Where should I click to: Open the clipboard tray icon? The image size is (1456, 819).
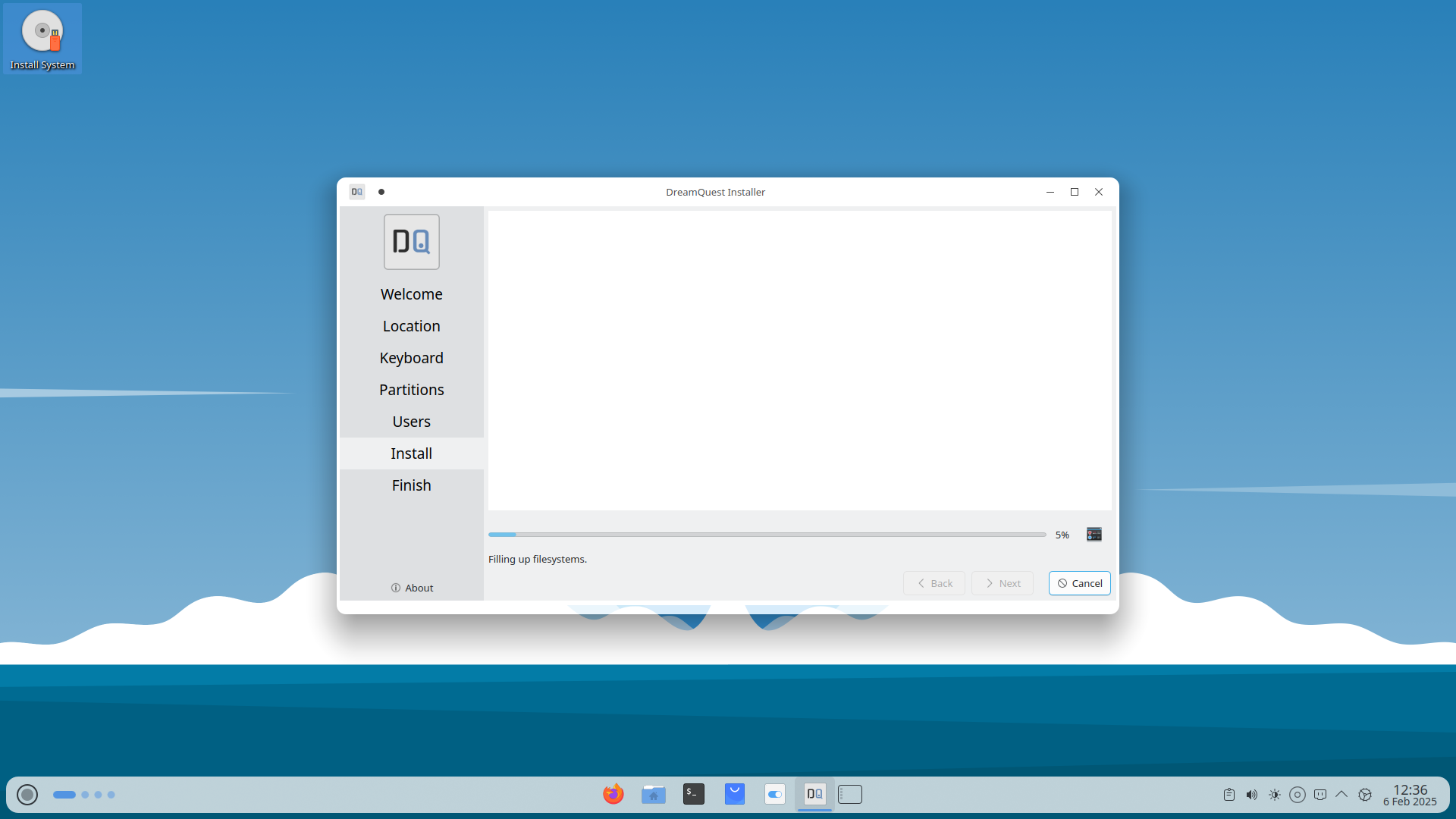1228,795
